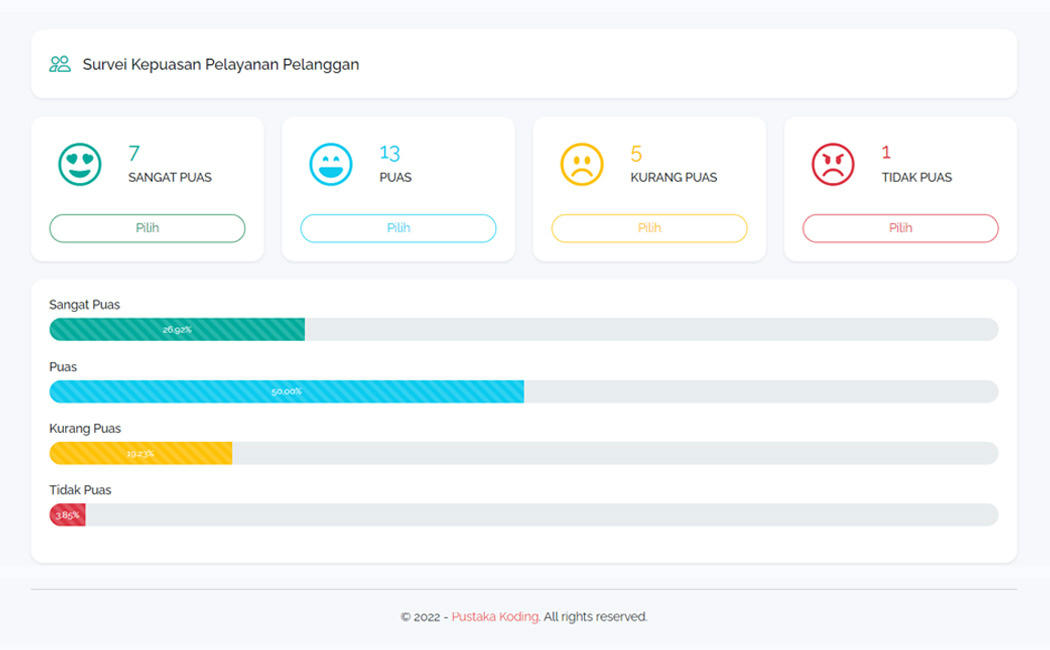Image resolution: width=1050 pixels, height=650 pixels.
Task: Click the yellow Kurang Puas progress bar
Action: pyautogui.click(x=140, y=453)
